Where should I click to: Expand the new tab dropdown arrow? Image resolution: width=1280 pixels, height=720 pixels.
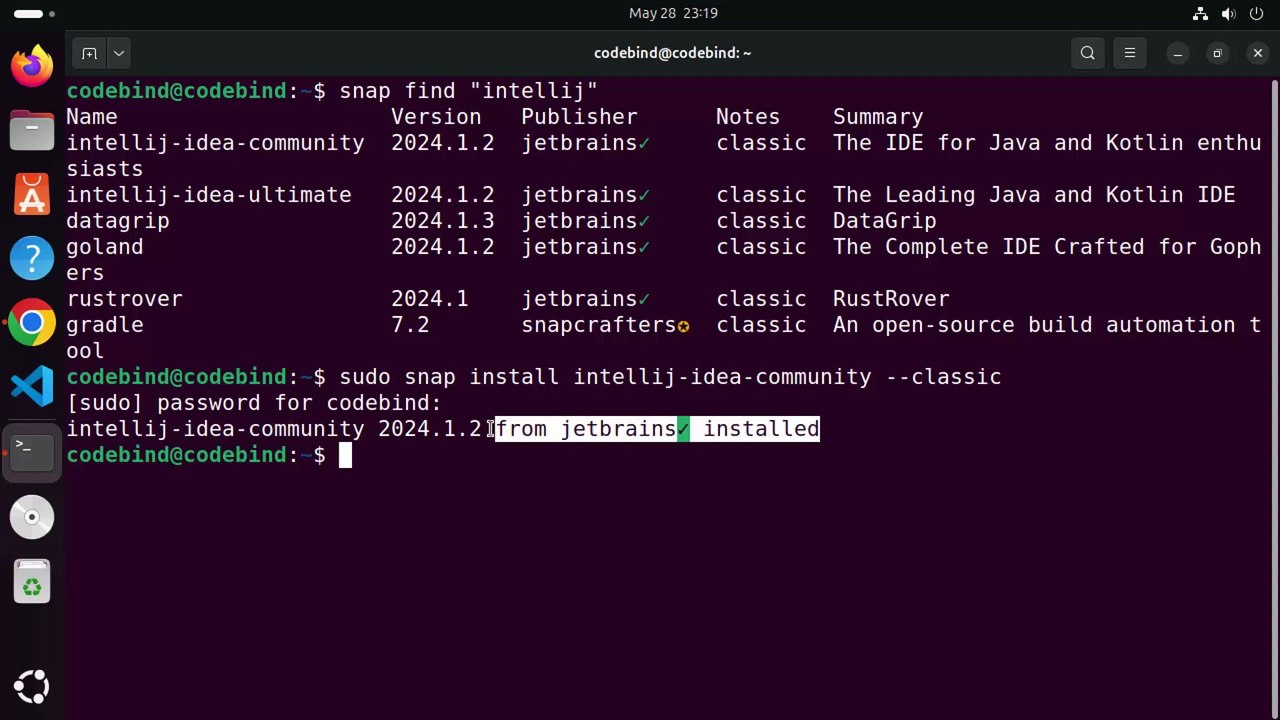[118, 53]
